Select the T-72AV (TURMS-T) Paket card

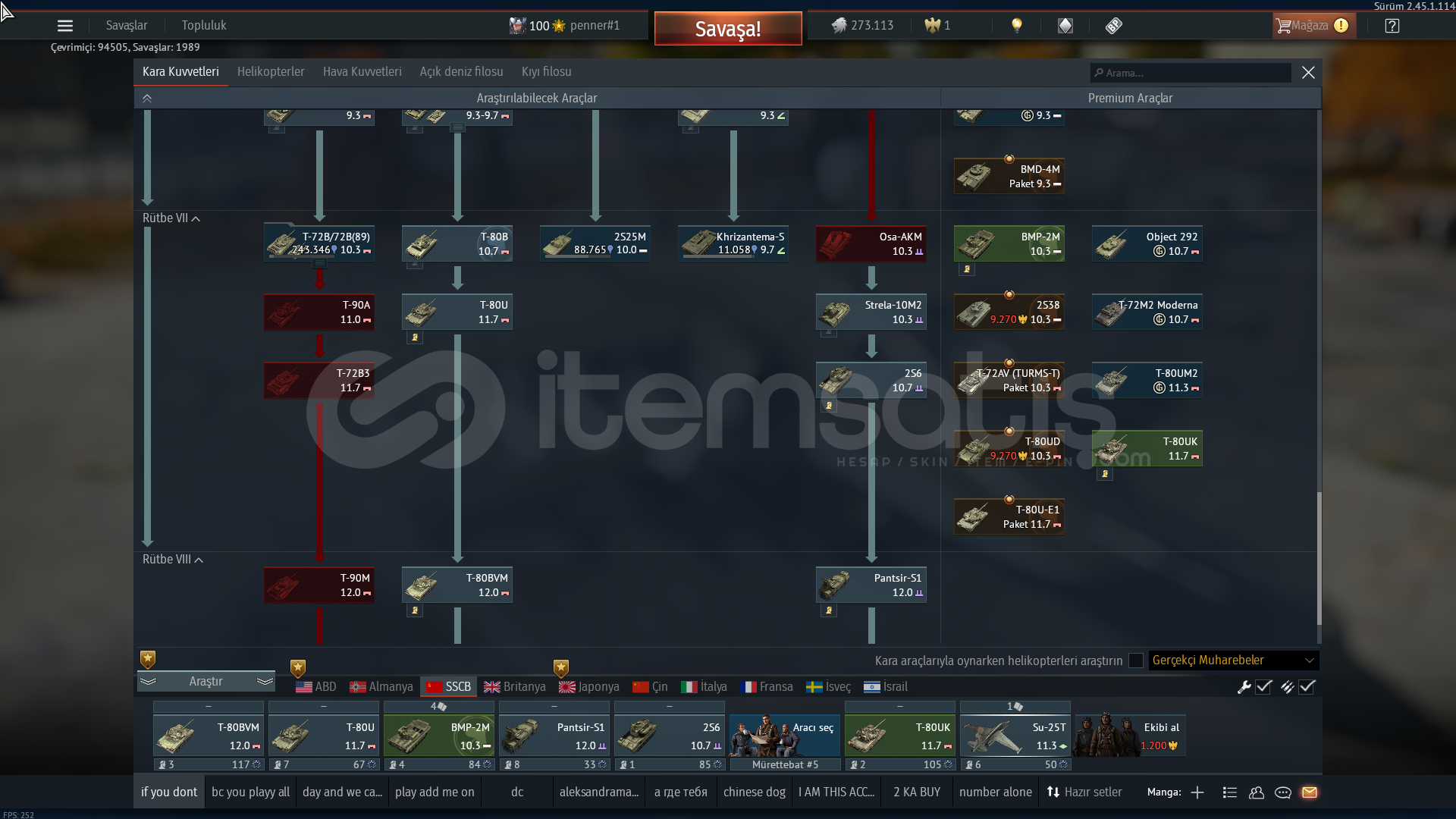point(1009,380)
